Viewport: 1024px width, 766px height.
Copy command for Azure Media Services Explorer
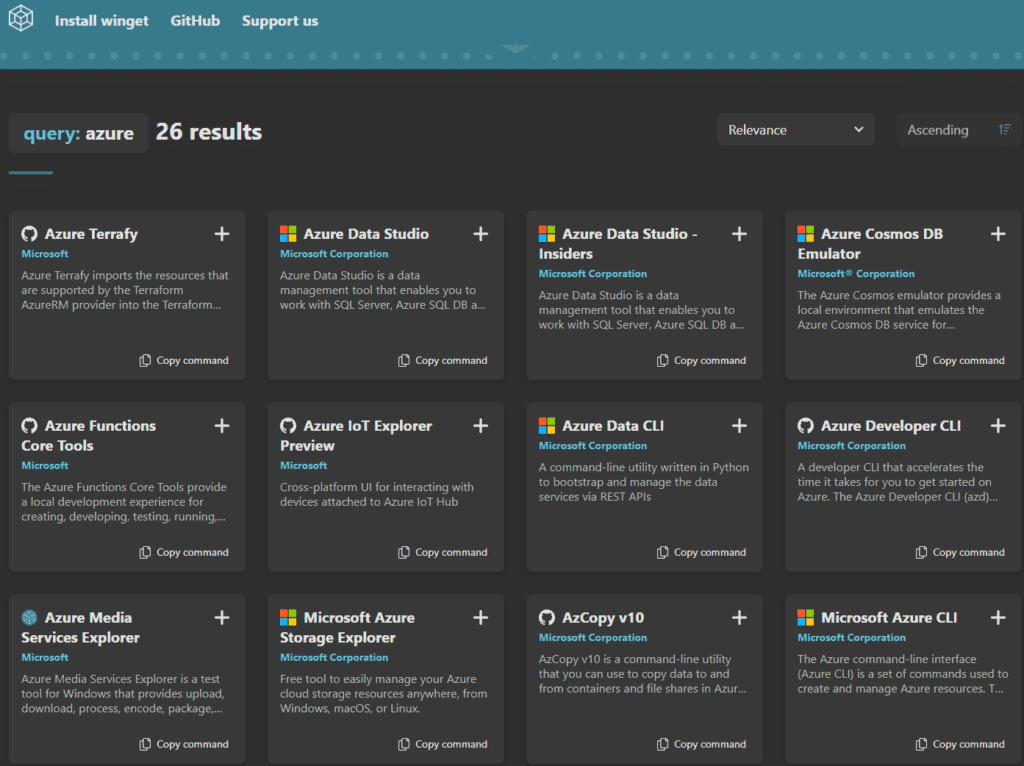[184, 744]
